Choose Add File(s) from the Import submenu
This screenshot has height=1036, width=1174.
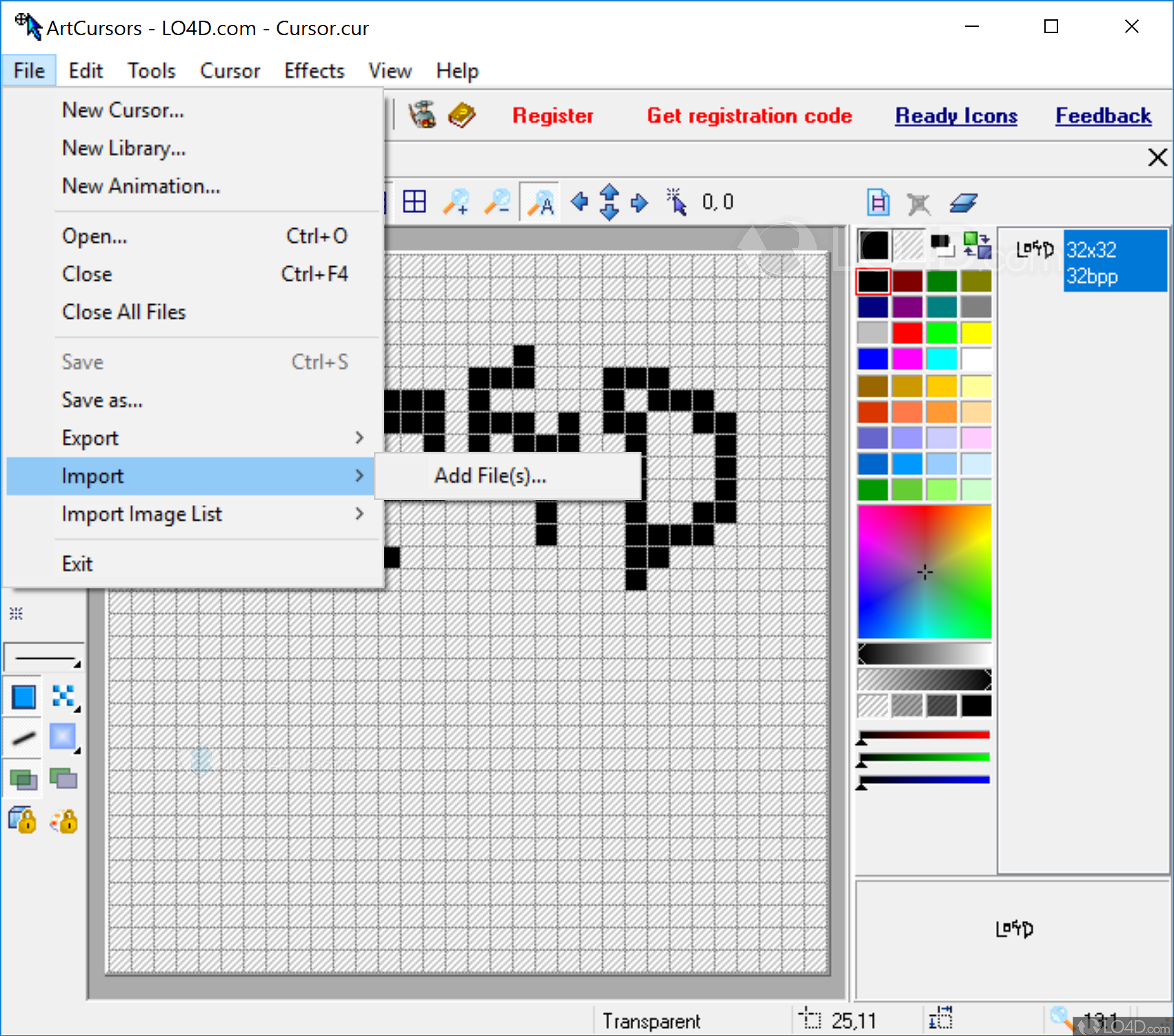pyautogui.click(x=490, y=475)
